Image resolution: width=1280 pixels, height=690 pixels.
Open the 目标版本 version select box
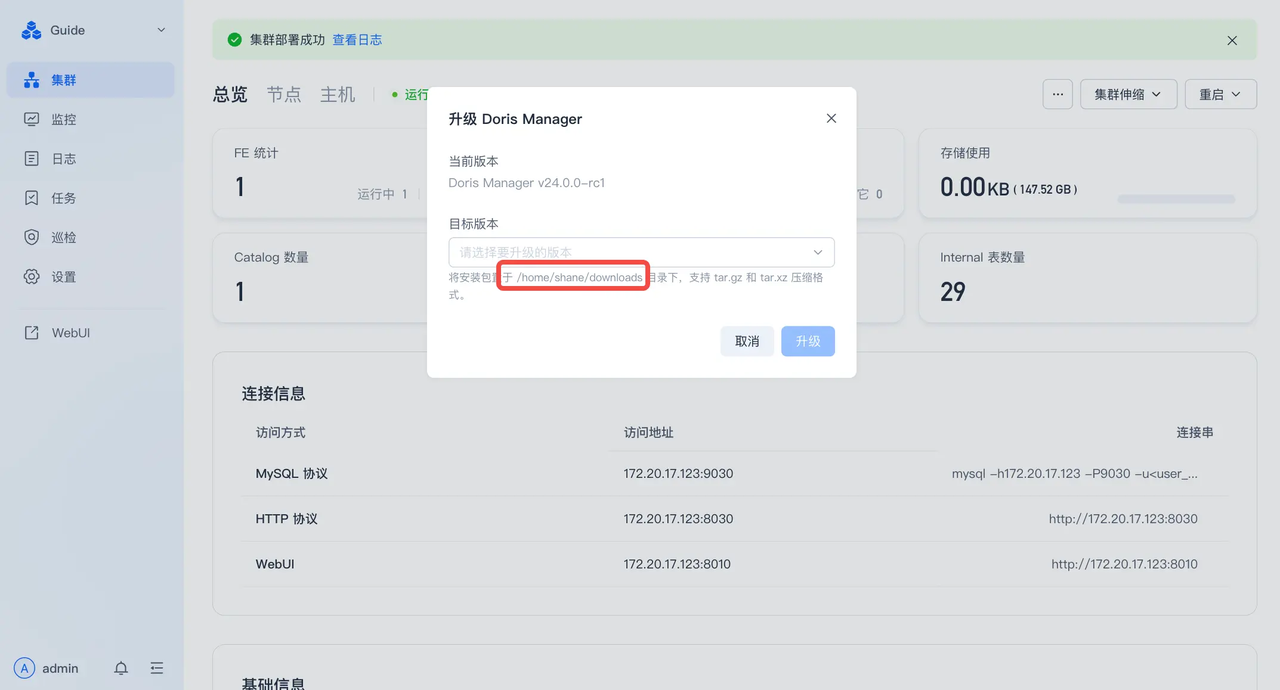tap(642, 252)
